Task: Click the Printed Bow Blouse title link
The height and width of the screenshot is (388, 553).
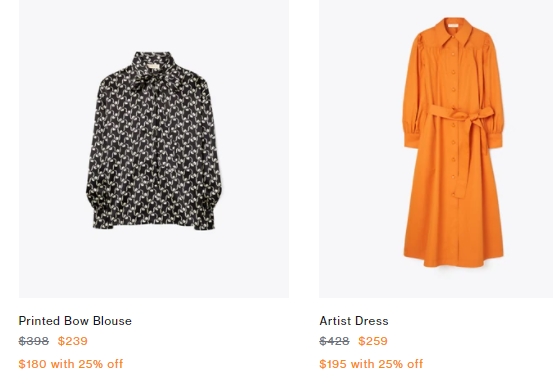Action: 75,321
